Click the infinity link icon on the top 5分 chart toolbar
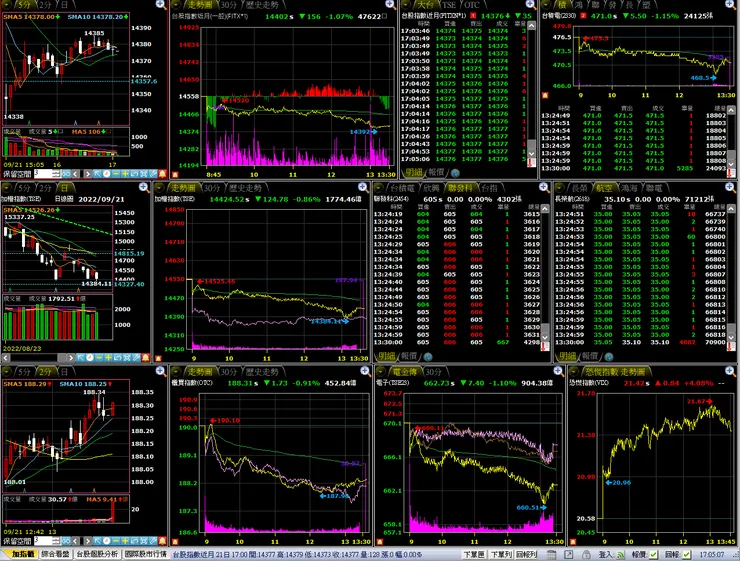 (x=66, y=174)
